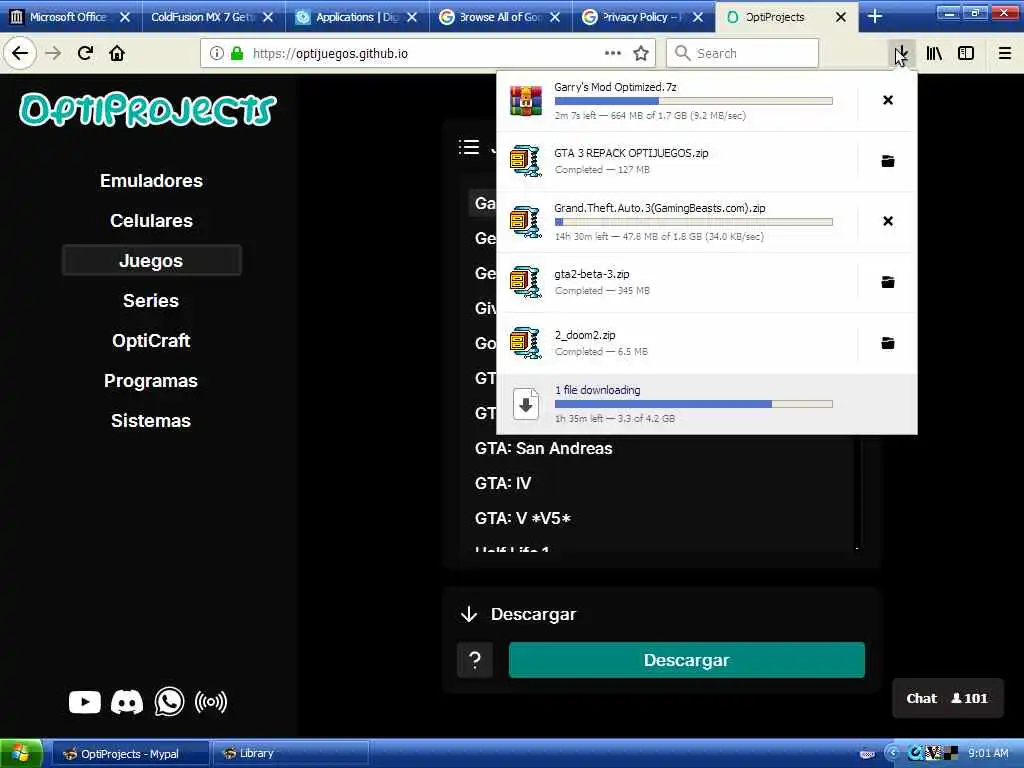Image resolution: width=1024 pixels, height=768 pixels.
Task: Cancel the Garry's Mod Optimized.7z download
Action: (x=888, y=100)
